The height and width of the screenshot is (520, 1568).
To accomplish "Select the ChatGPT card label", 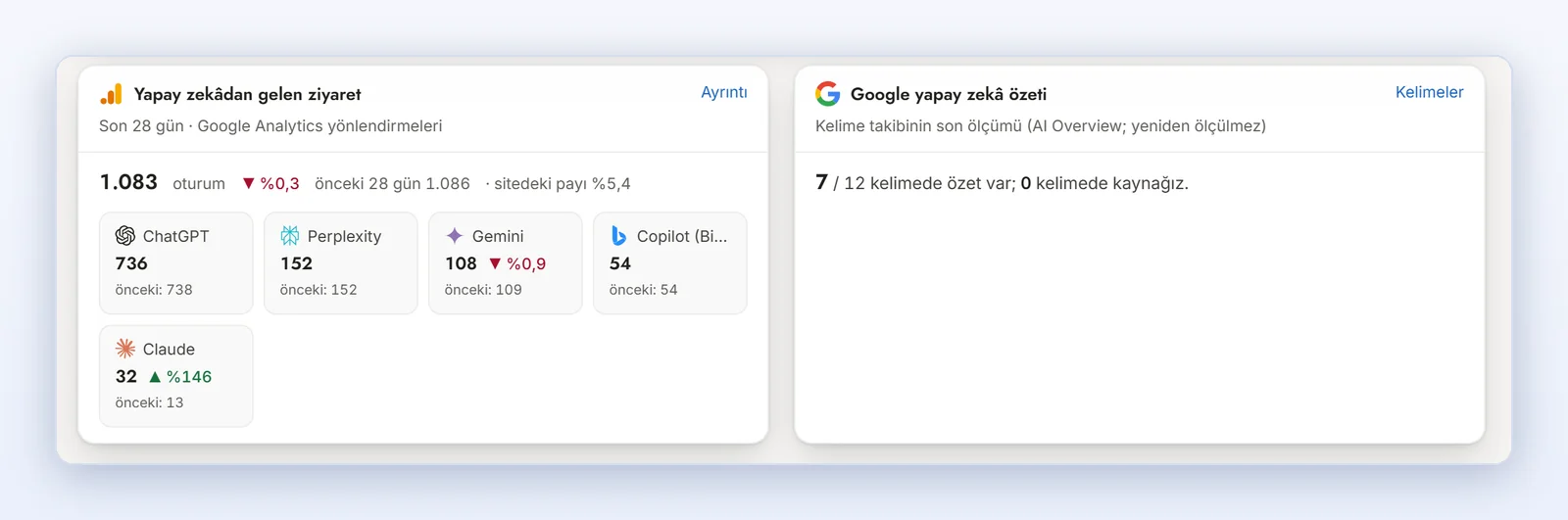I will (176, 236).
